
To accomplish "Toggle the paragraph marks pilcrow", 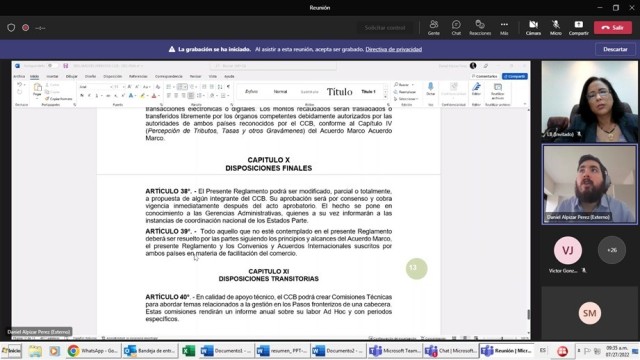I will 228,87.
